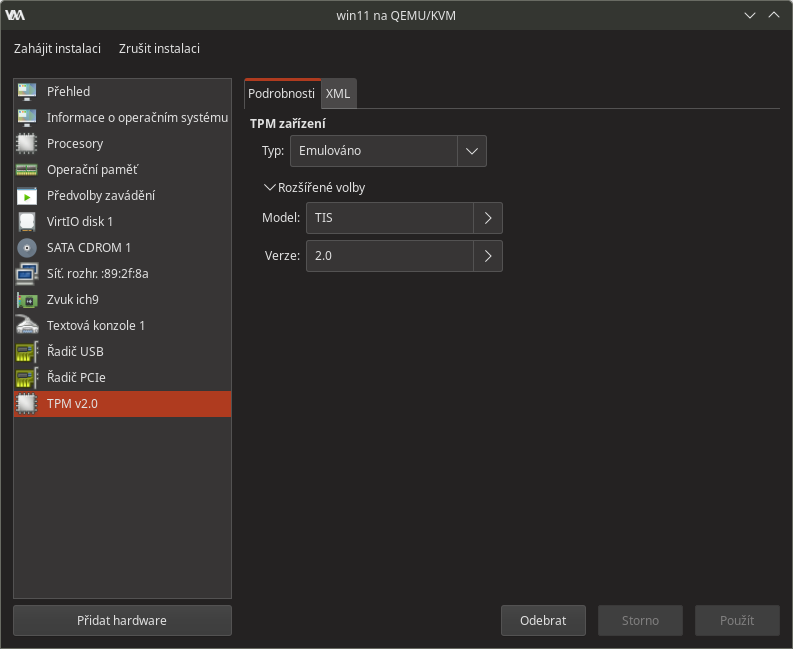Viewport: 793px width, 649px height.
Task: Click the network interface computers icon
Action: (x=27, y=274)
